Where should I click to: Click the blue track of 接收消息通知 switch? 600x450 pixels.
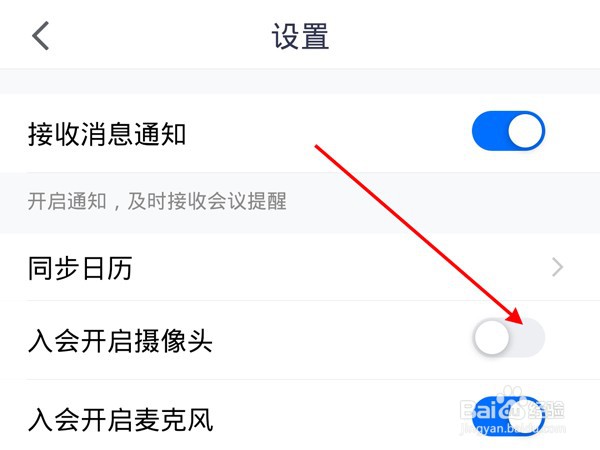(490, 131)
